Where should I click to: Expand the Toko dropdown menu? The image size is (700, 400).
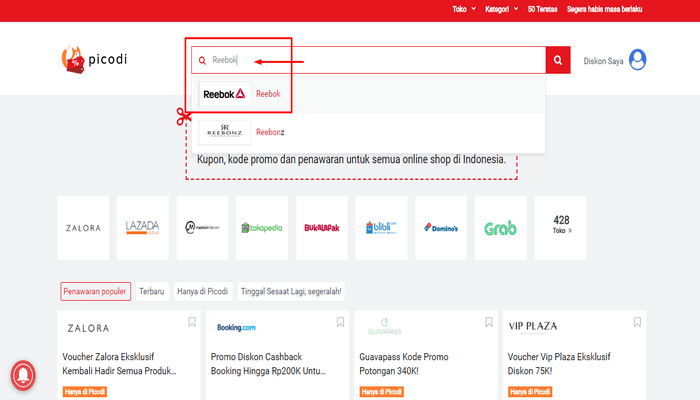point(464,9)
